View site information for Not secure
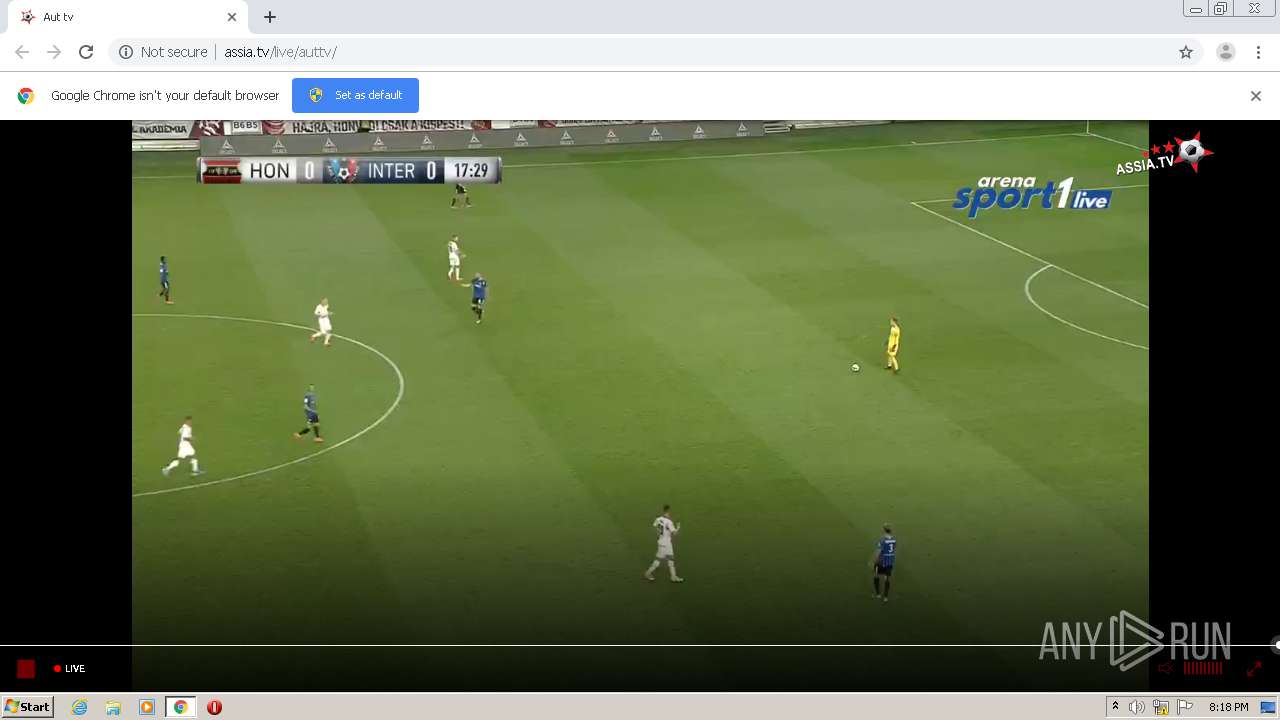 click(x=163, y=52)
